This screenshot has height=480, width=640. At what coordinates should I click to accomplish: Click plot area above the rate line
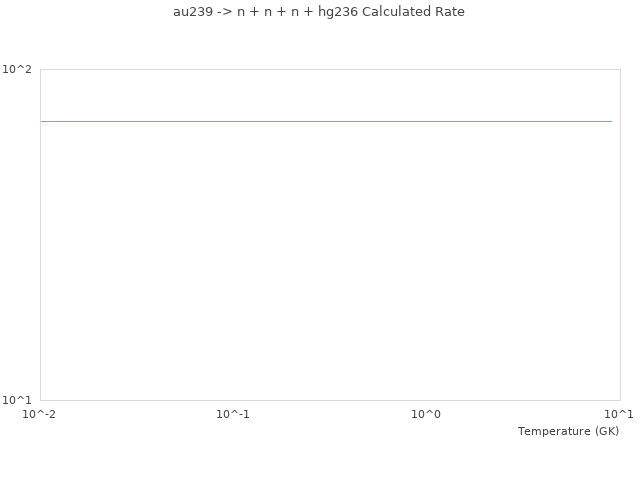[326, 95]
